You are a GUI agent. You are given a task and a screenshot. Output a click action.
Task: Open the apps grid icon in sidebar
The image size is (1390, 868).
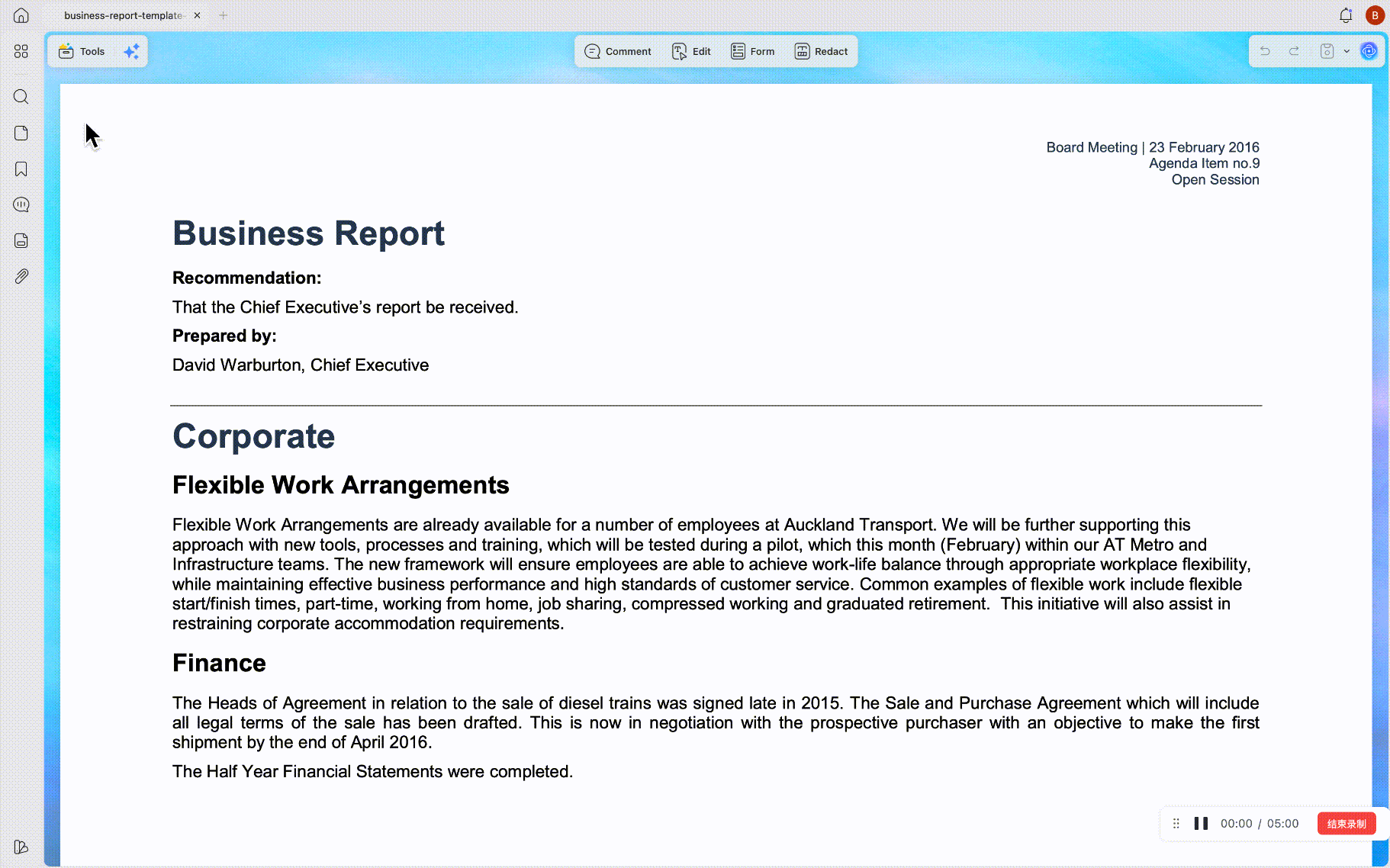point(21,51)
